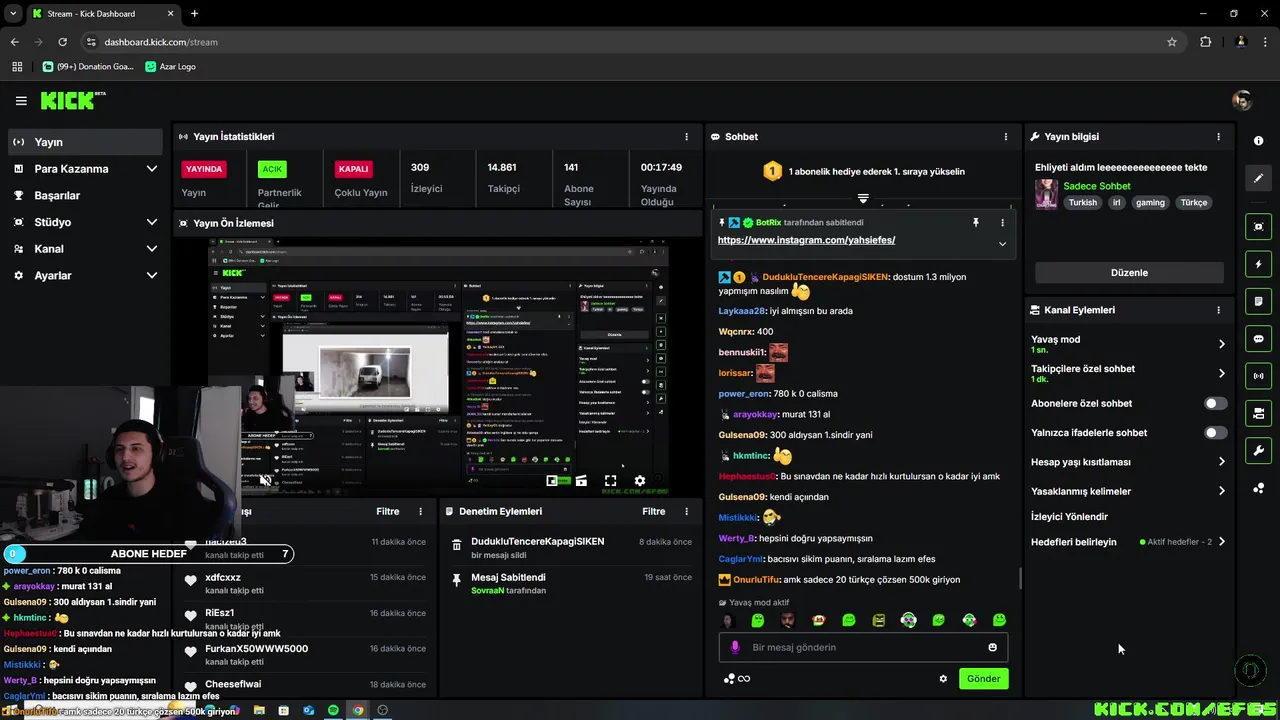Screen dimensions: 1280x720
Task: Select Yayın in the left sidebar
Action: 85,142
